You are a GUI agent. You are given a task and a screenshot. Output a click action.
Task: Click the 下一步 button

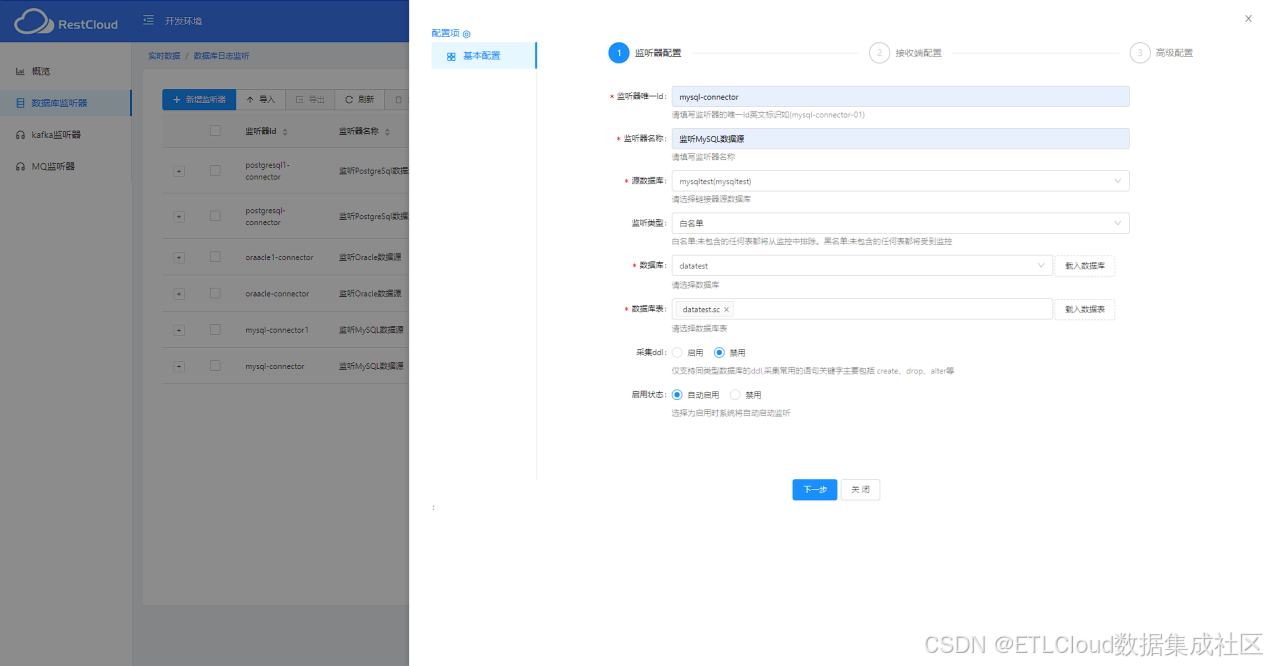click(x=815, y=490)
